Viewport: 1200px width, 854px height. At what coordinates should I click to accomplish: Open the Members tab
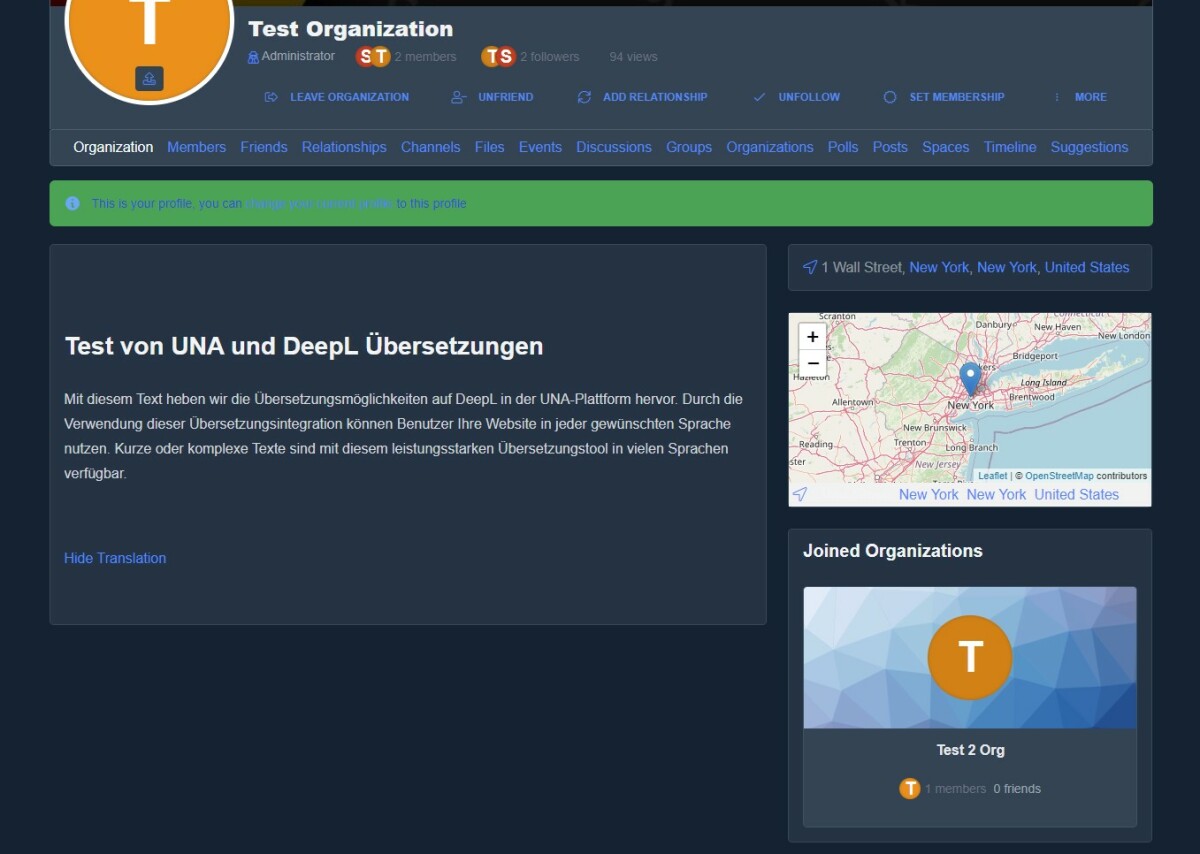pyautogui.click(x=196, y=147)
